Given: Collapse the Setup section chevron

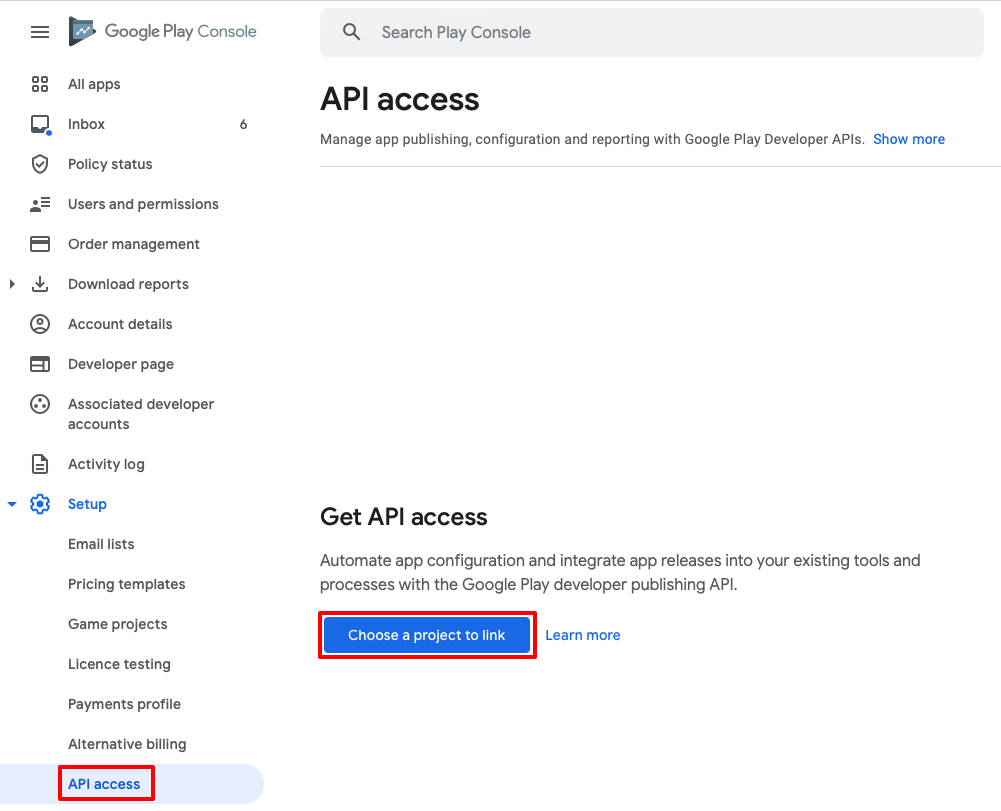Looking at the screenshot, I should [11, 504].
